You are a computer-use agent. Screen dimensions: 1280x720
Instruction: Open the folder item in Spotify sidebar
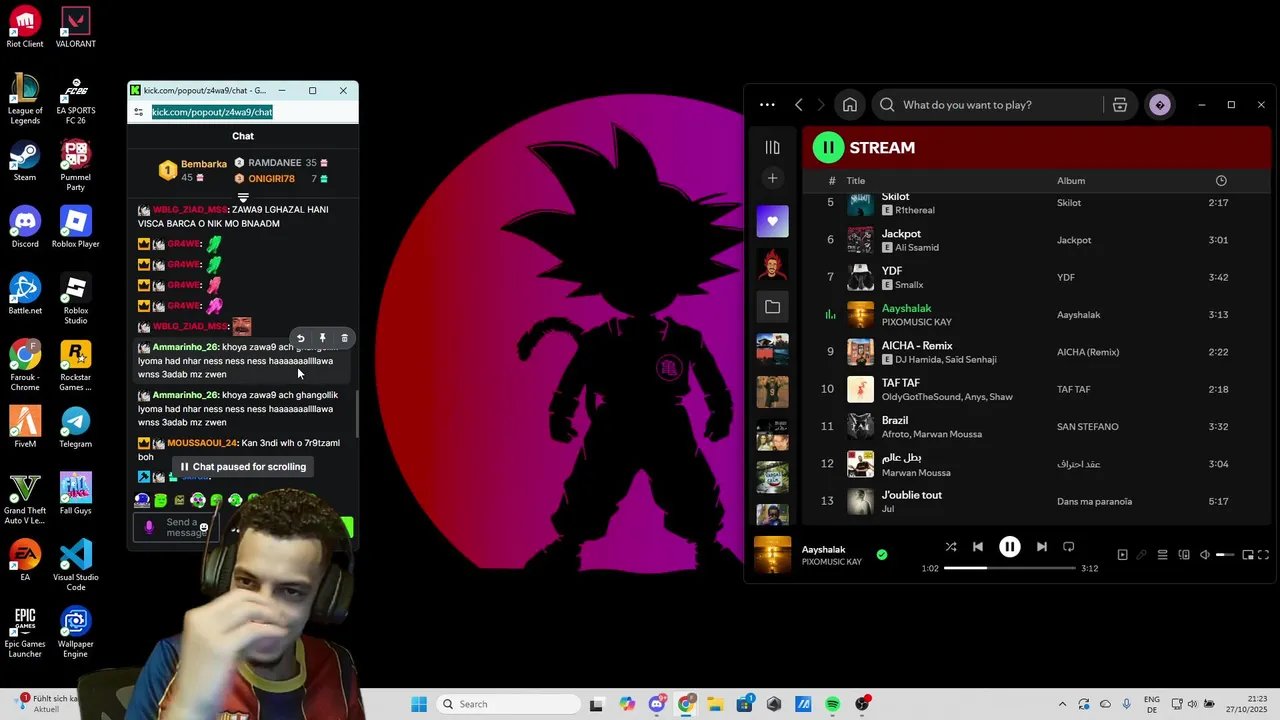pos(772,307)
